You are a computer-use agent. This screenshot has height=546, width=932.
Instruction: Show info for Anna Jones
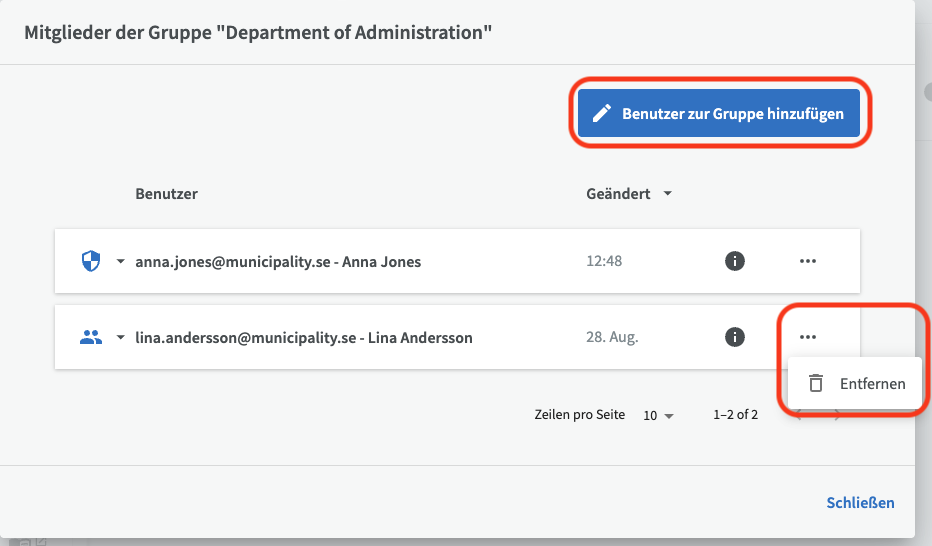[735, 261]
